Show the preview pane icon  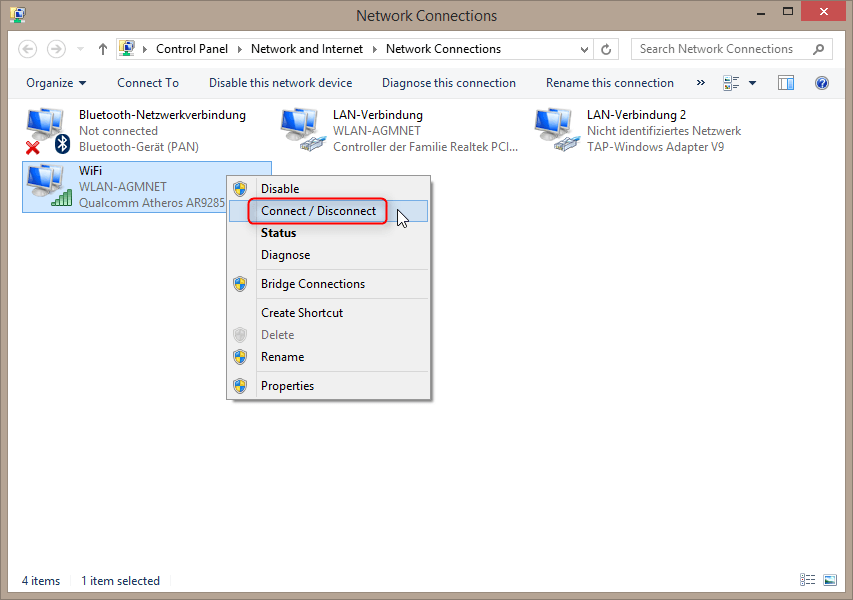pyautogui.click(x=786, y=83)
